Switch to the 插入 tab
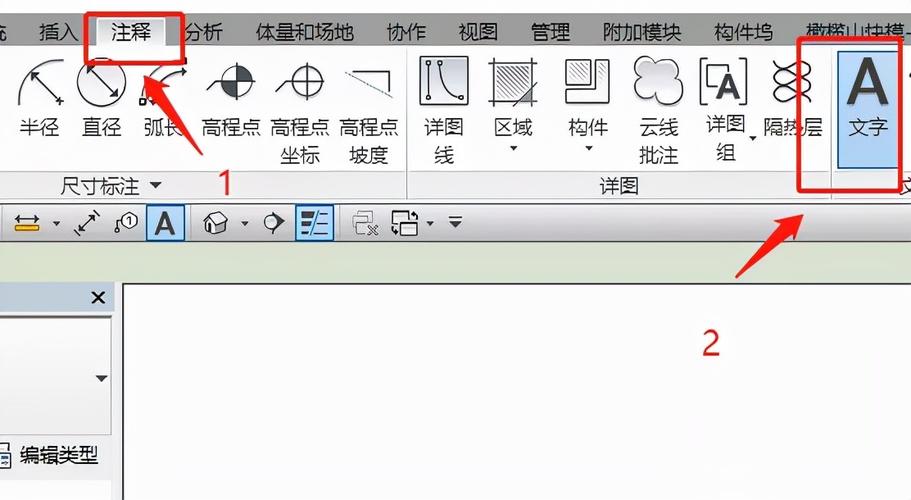The image size is (911, 500). point(58,32)
